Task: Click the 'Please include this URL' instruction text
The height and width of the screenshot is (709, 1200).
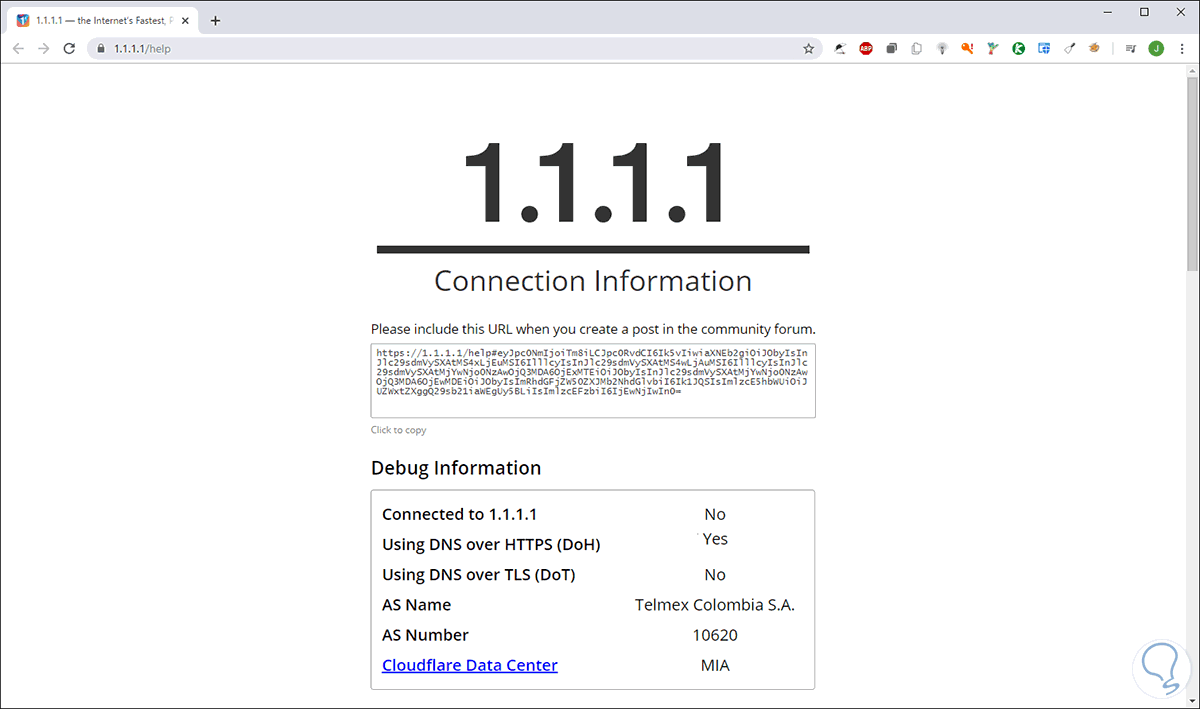Action: [x=593, y=328]
